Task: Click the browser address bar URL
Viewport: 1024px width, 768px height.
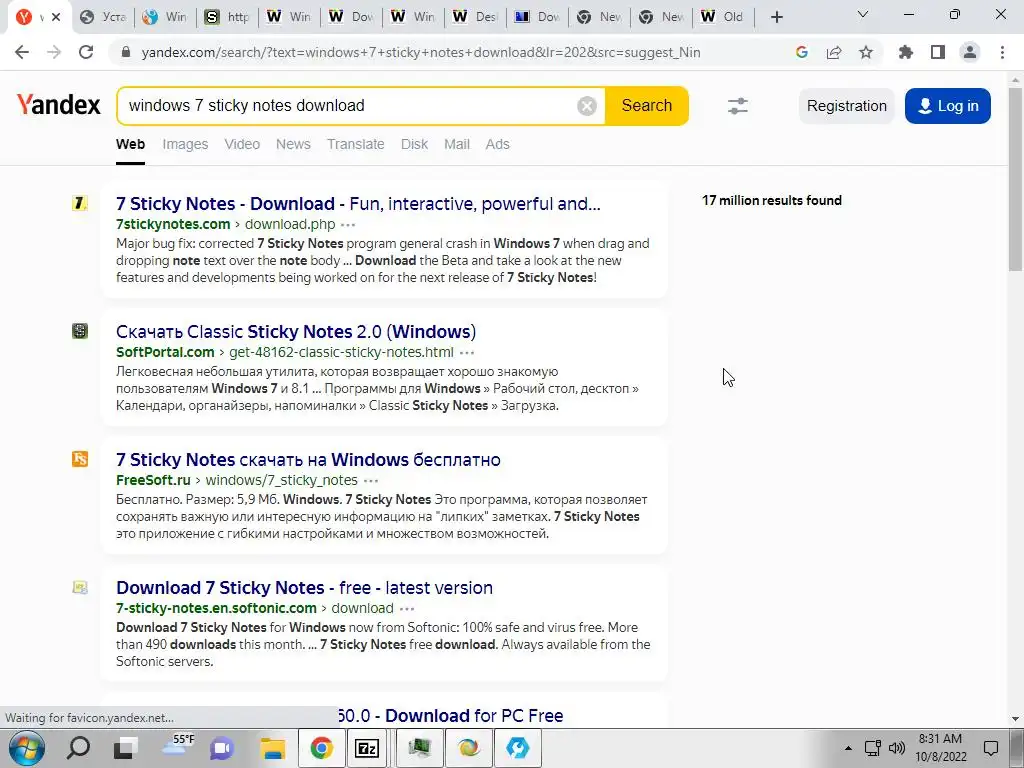Action: (421, 52)
